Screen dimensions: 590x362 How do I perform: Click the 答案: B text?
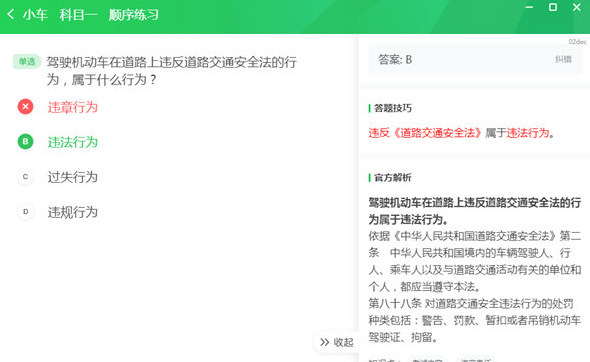(x=395, y=59)
